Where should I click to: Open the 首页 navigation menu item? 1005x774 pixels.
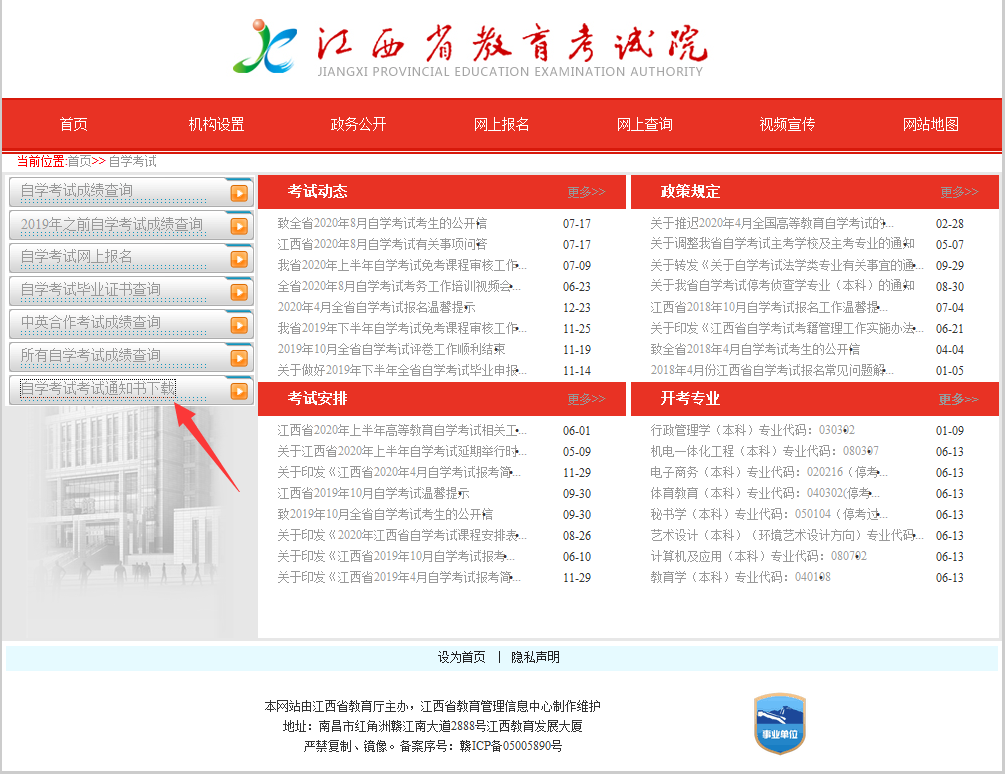(x=73, y=124)
